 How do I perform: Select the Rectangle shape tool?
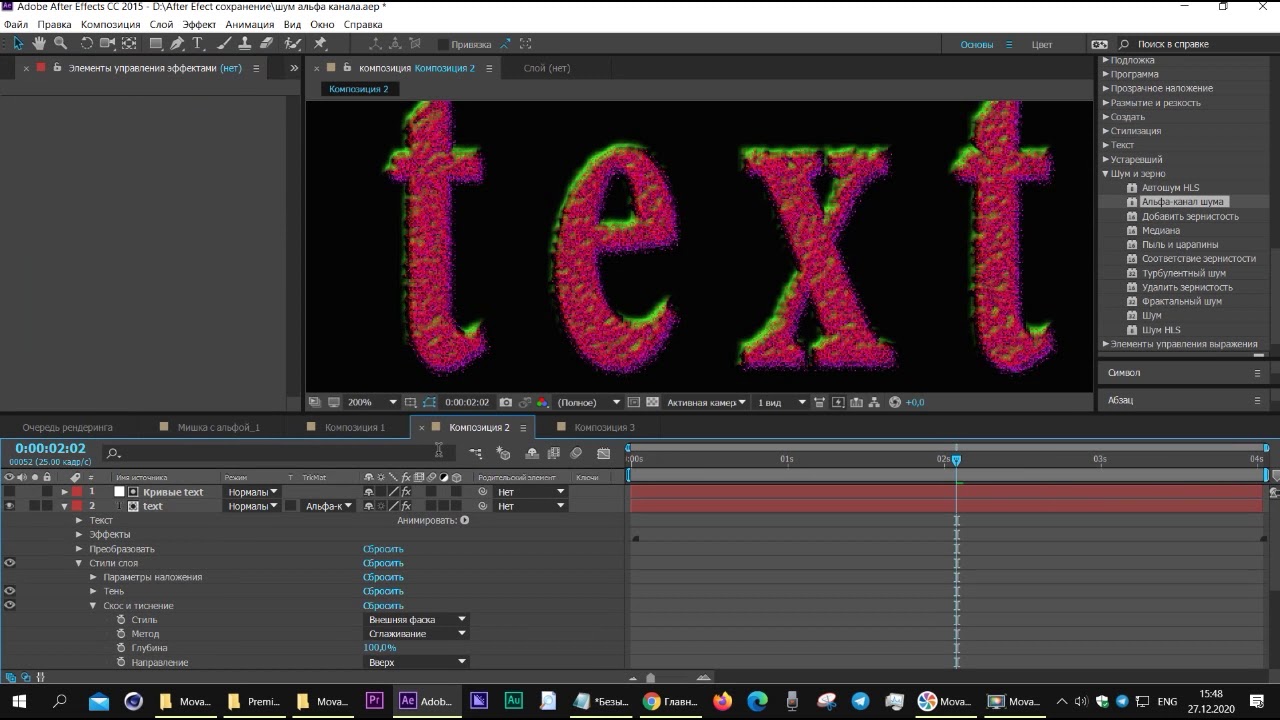point(156,44)
